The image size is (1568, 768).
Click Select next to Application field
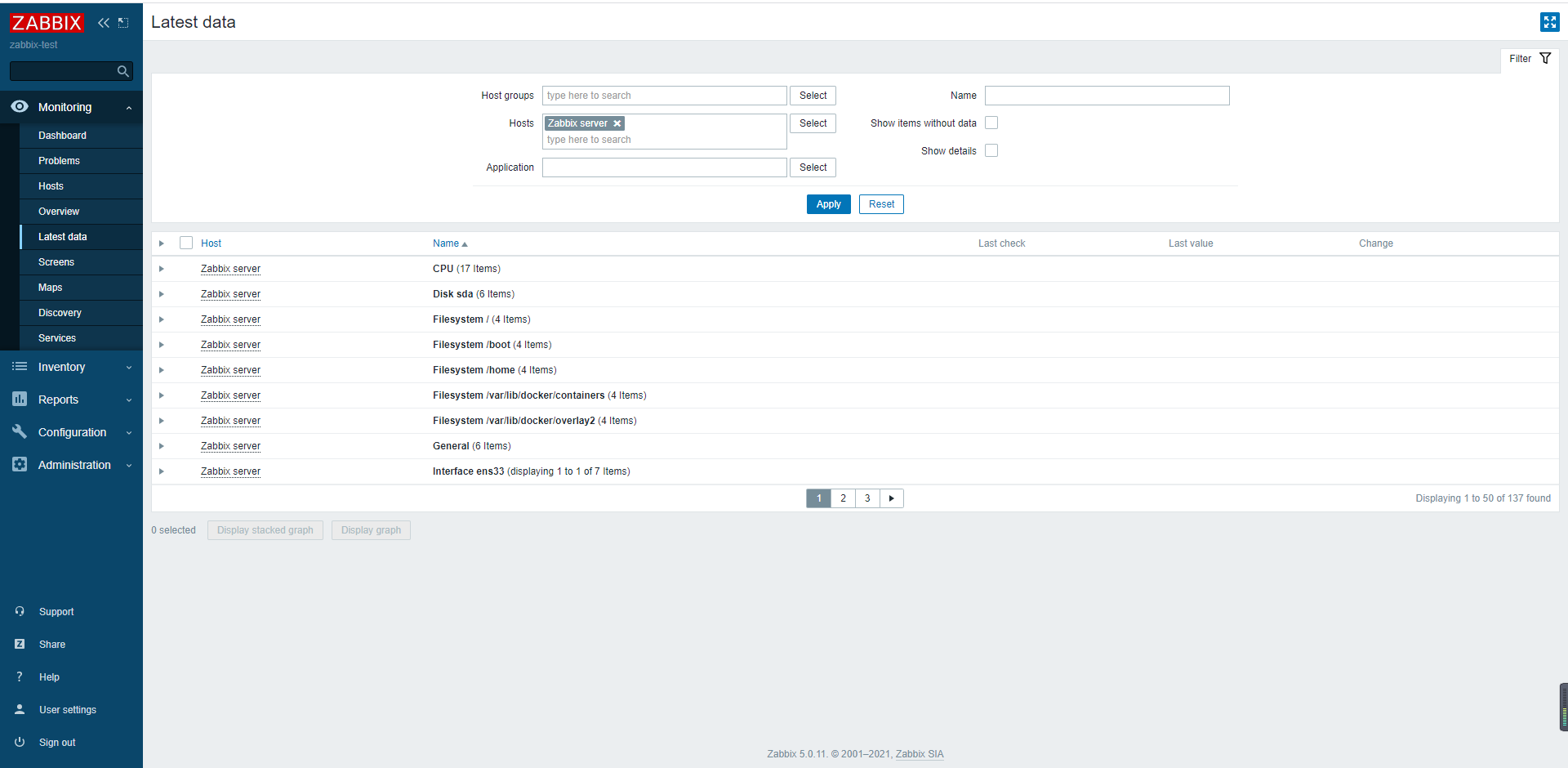(813, 167)
